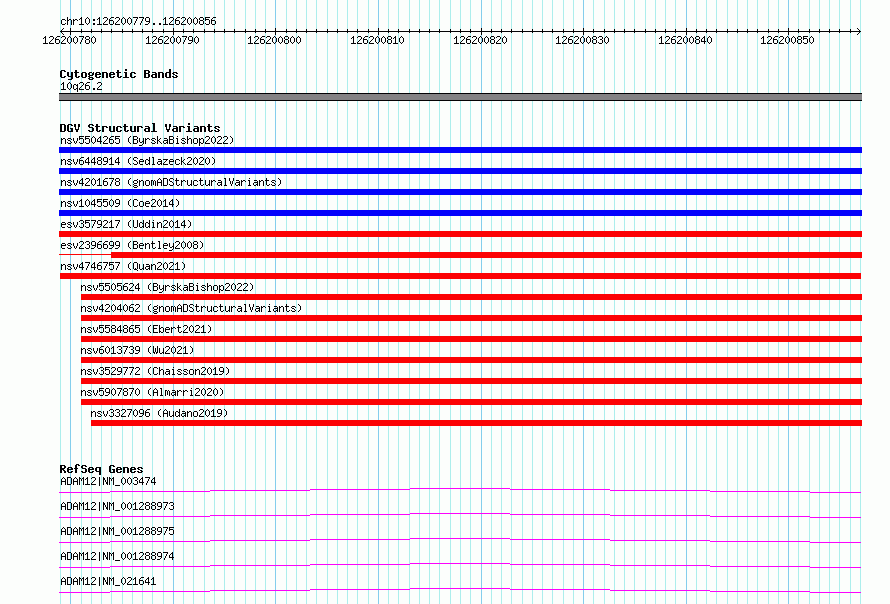This screenshot has width=890, height=604.
Task: Open transcript ADAM12|NM_021641
Action: 108,581
